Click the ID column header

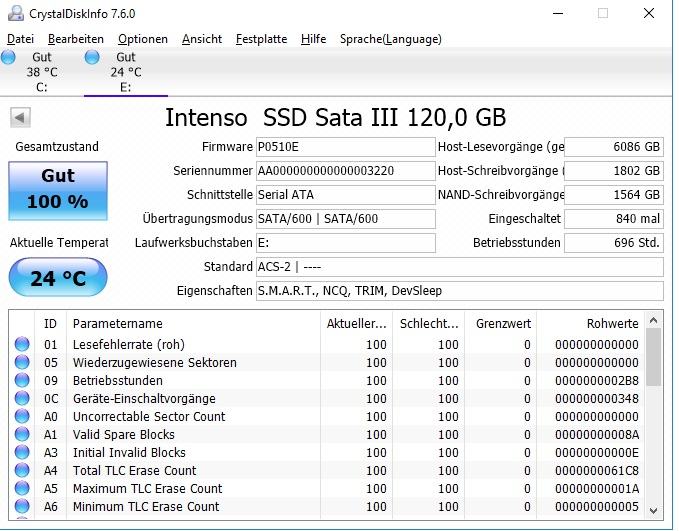[x=50, y=324]
